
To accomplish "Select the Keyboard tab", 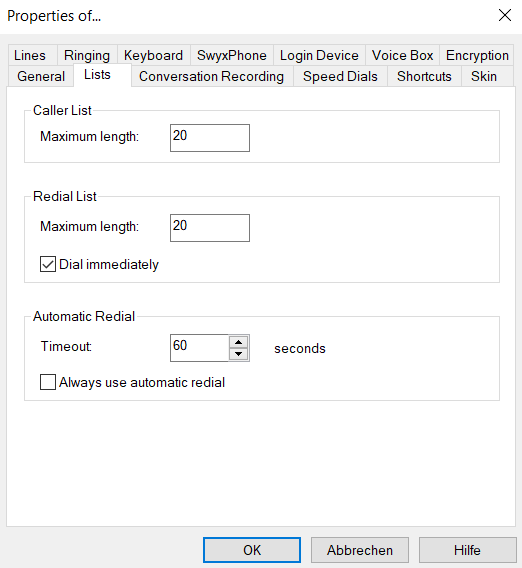I will point(154,55).
